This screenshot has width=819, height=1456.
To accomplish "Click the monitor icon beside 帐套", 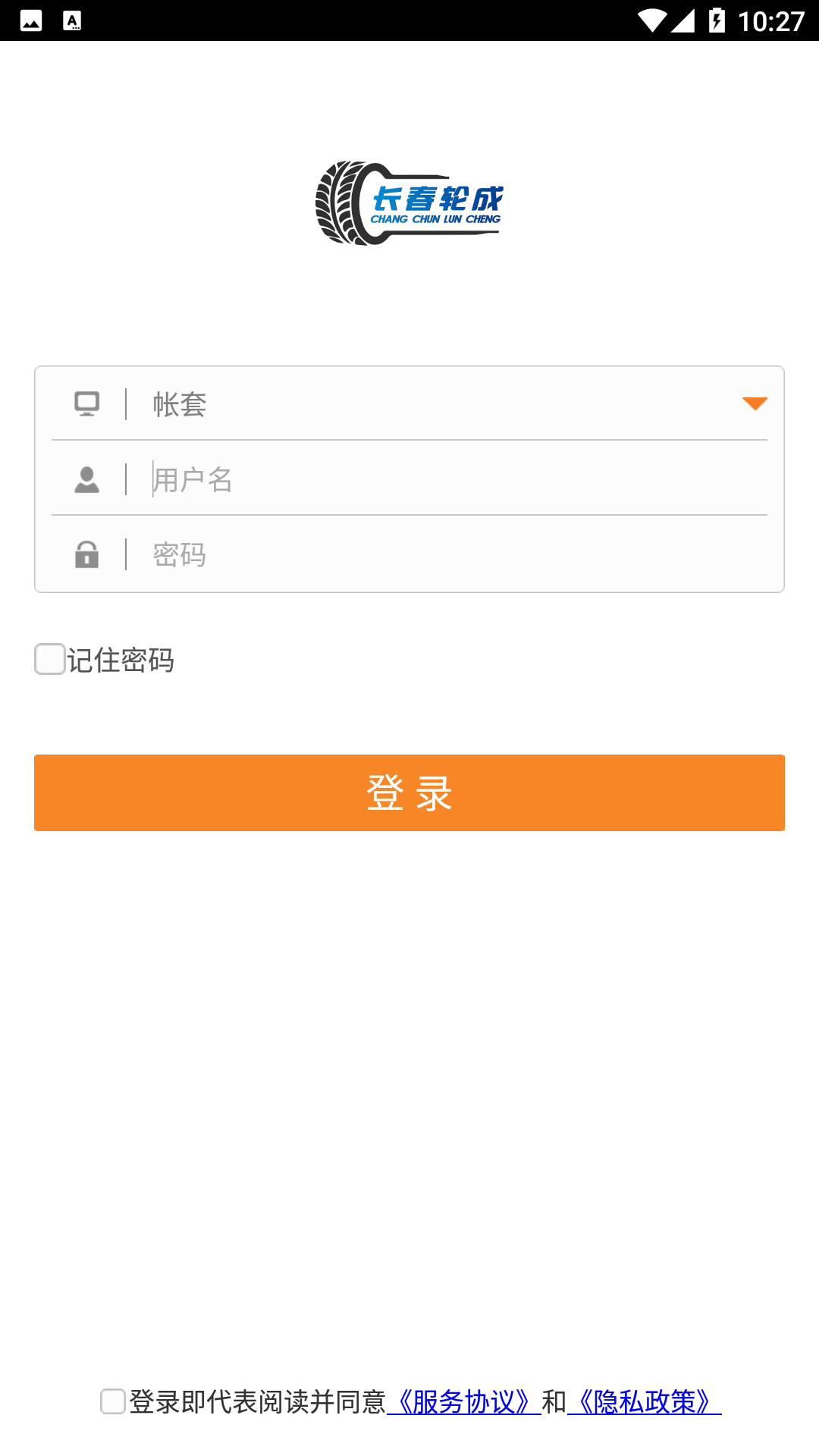I will pos(87,403).
